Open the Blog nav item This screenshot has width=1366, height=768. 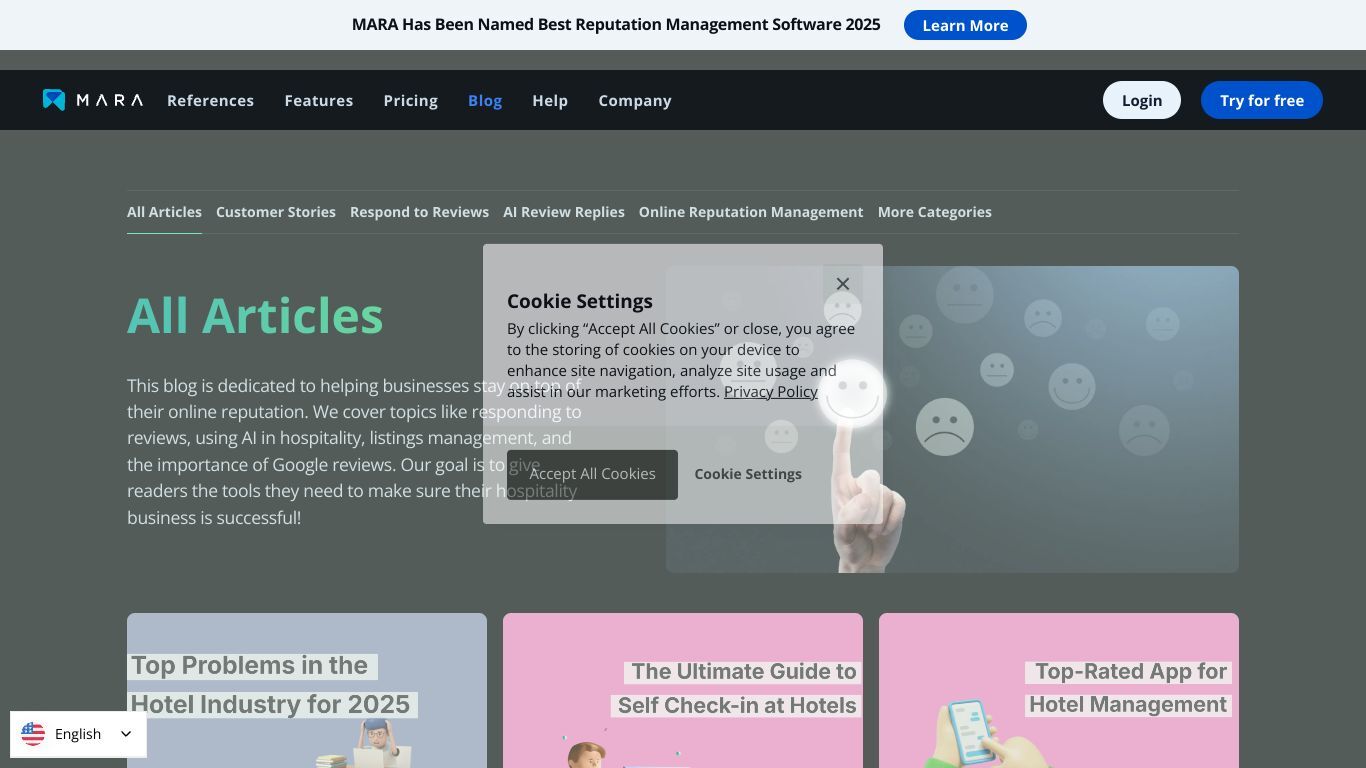485,100
